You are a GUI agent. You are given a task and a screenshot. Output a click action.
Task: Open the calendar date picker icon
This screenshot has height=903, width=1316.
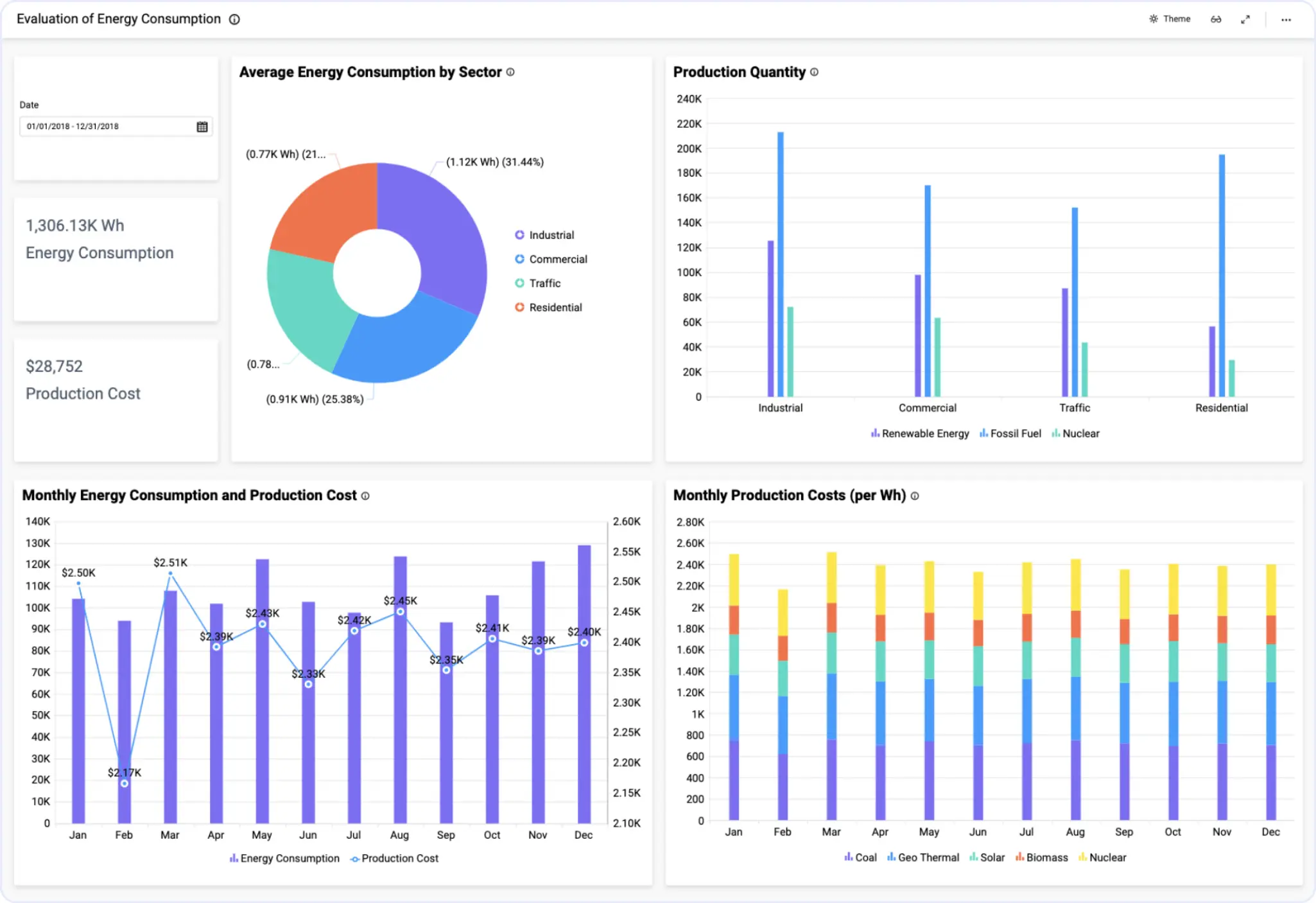point(202,127)
